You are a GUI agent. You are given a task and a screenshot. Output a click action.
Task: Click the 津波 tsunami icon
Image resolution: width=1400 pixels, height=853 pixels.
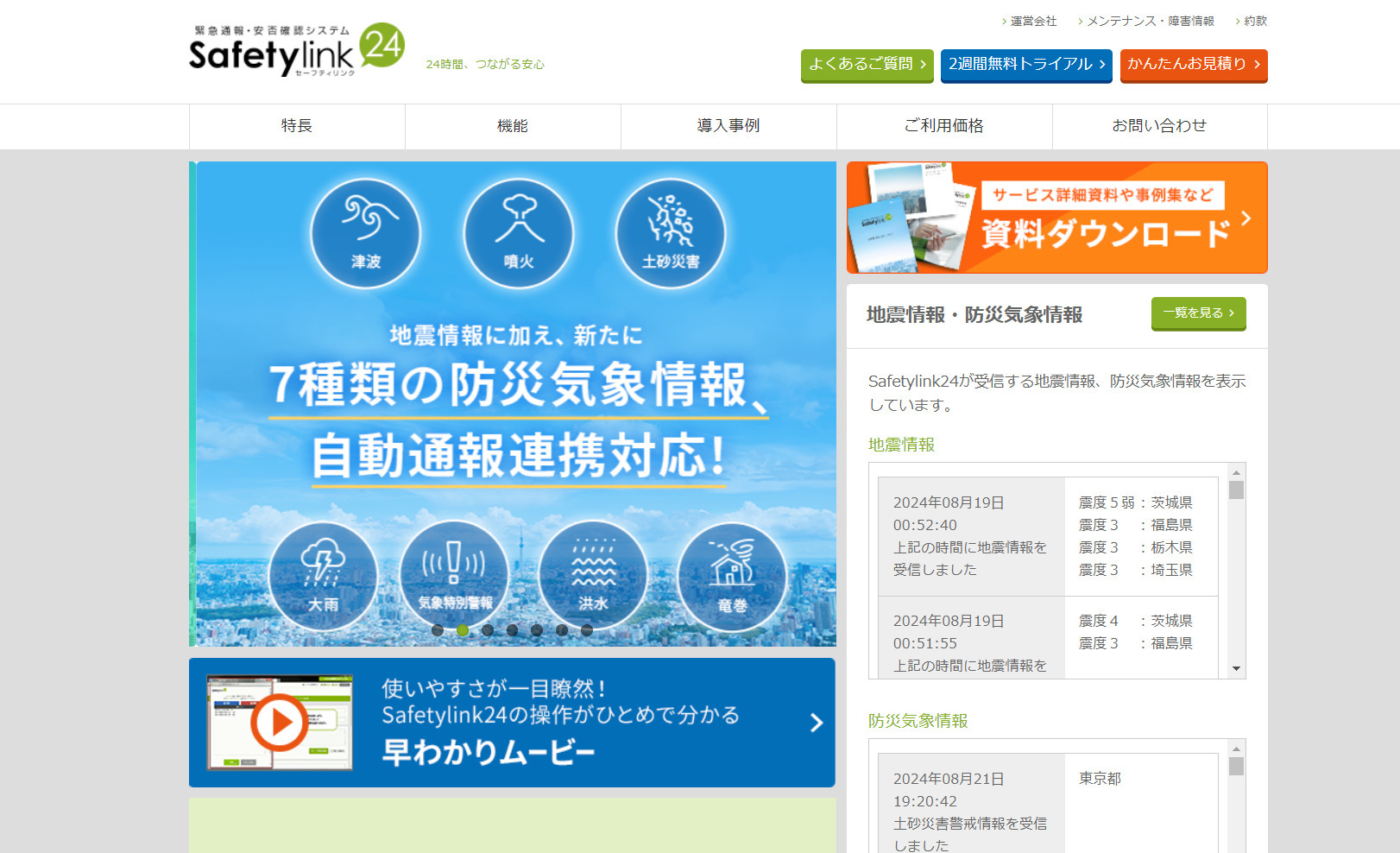[x=366, y=233]
